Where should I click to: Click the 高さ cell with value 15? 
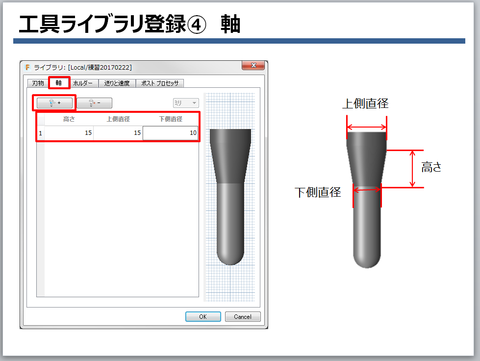point(69,133)
